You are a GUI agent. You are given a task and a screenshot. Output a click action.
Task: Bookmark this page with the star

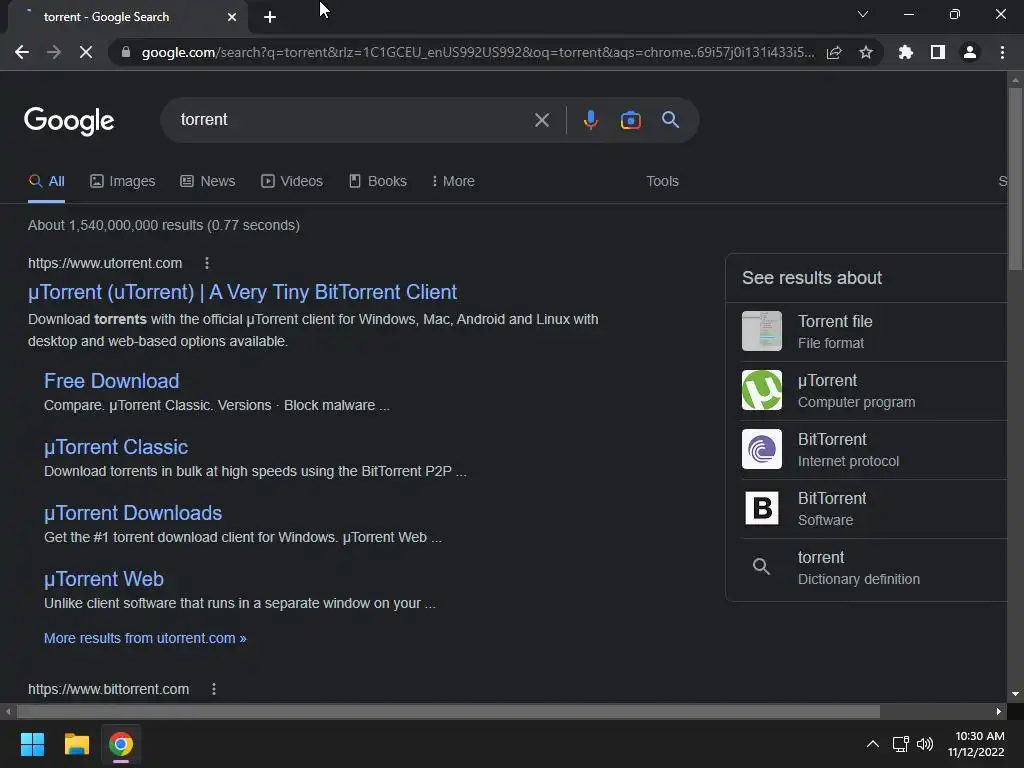pos(866,52)
